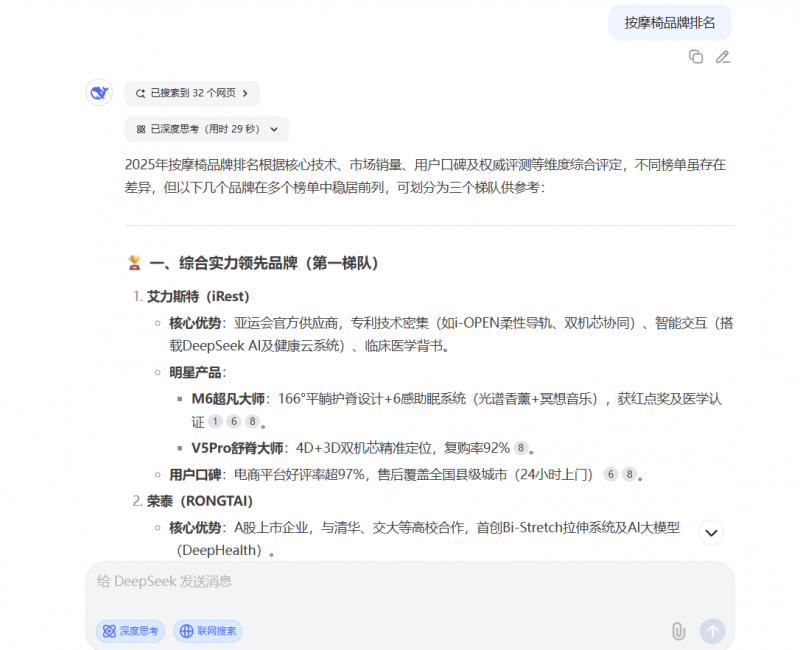Click the DeepSeek whale avatar

97,92
